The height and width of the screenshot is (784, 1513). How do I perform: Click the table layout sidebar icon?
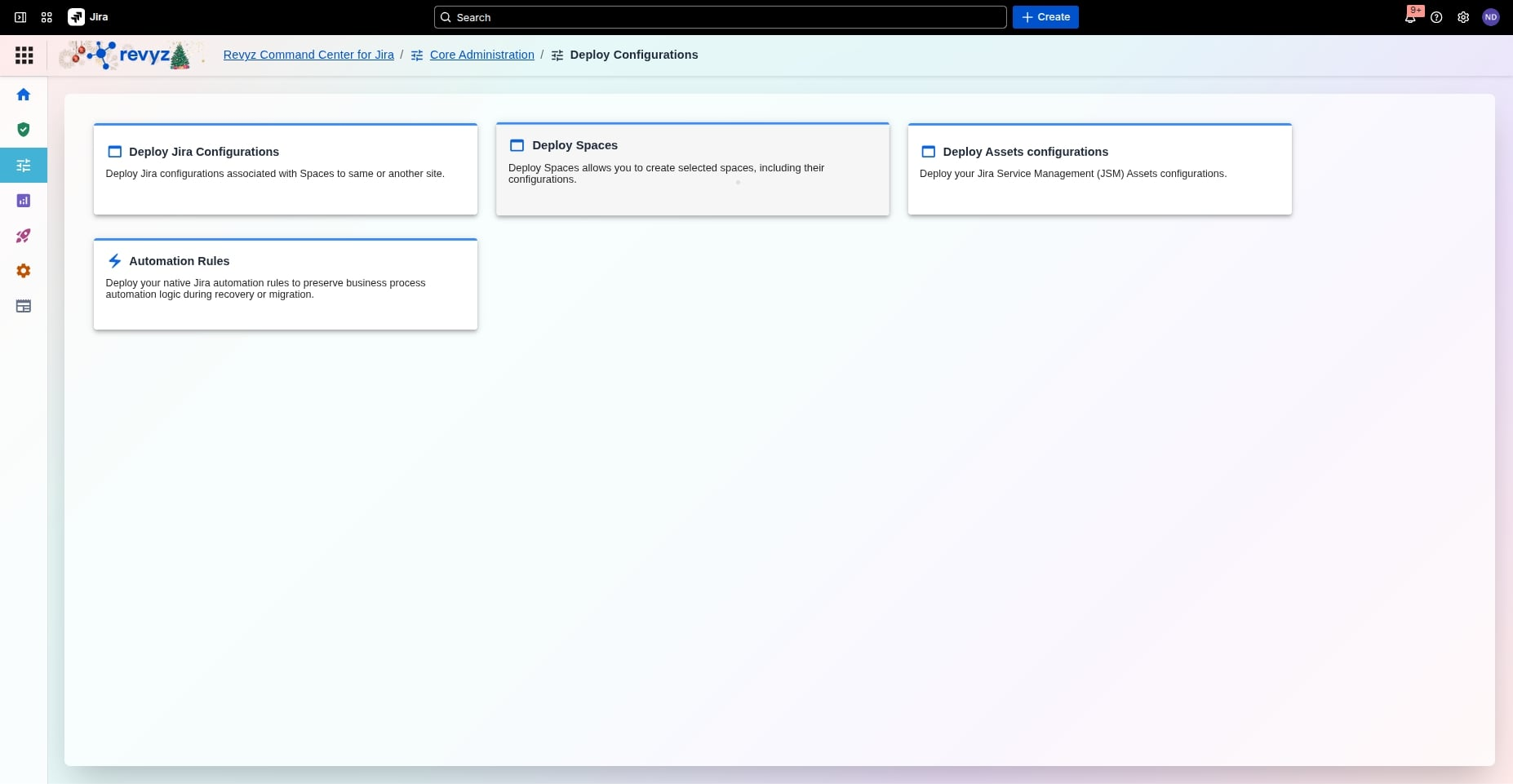[x=24, y=306]
